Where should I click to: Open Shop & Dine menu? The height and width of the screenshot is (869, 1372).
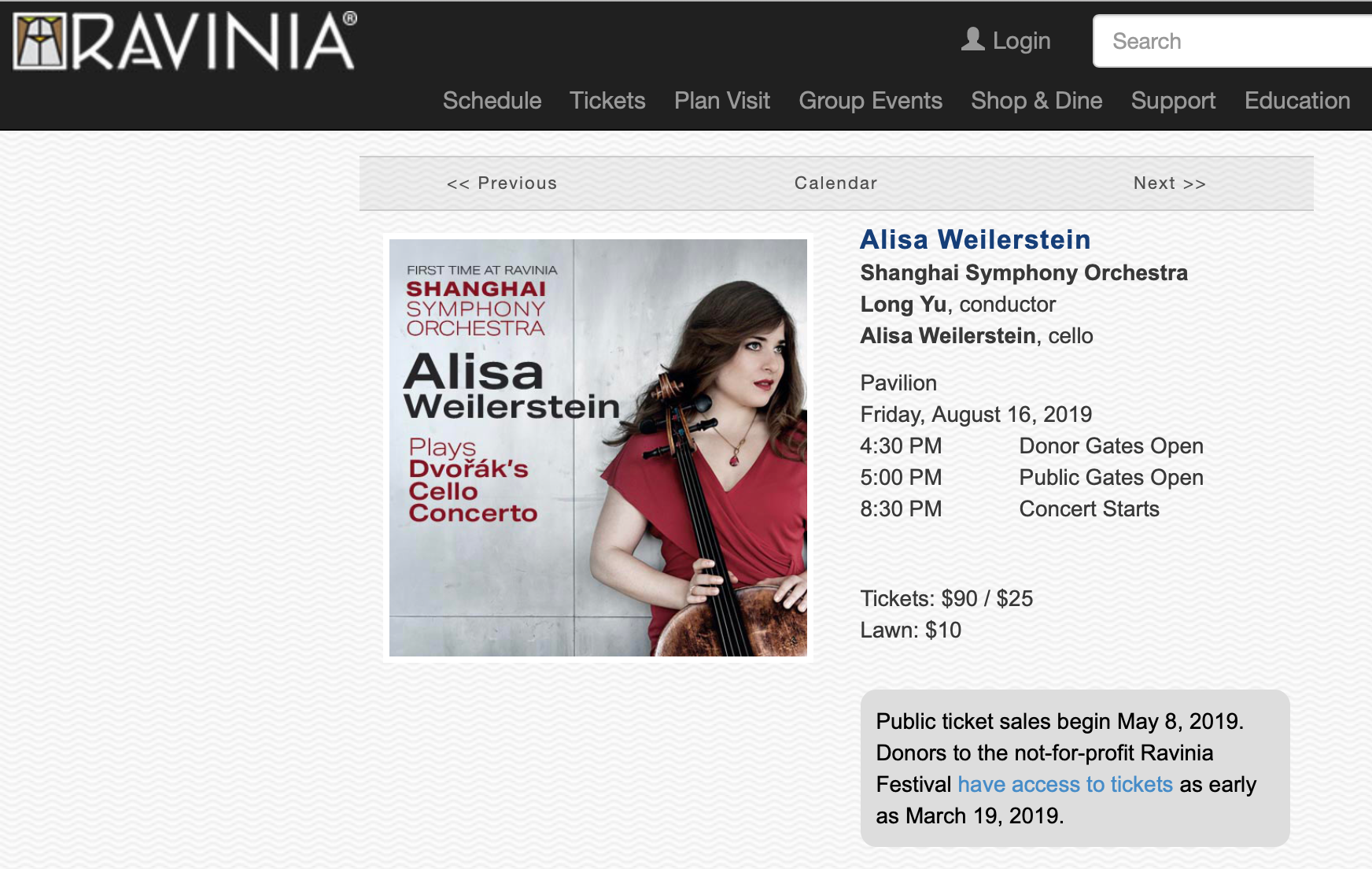click(x=1036, y=101)
